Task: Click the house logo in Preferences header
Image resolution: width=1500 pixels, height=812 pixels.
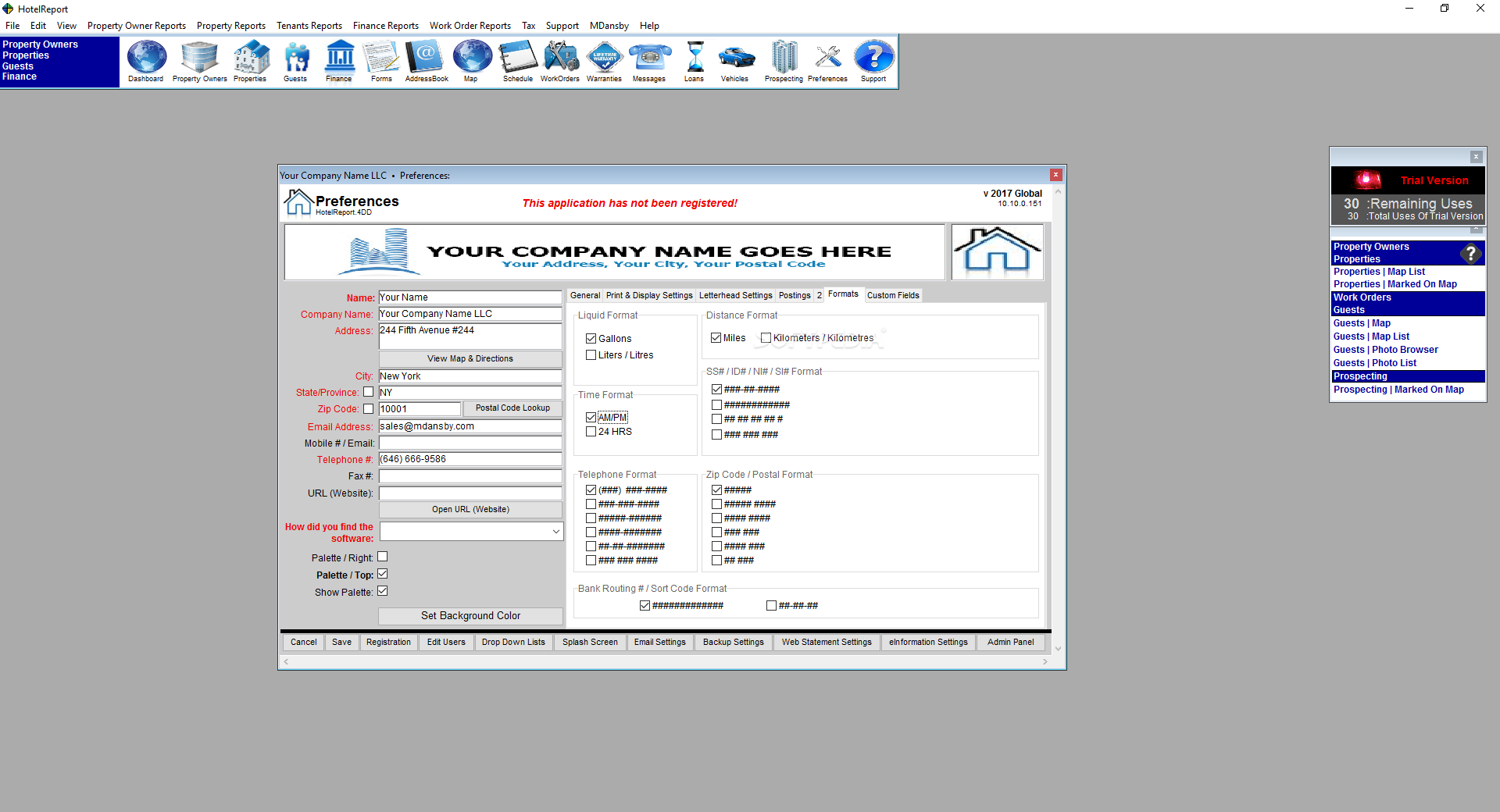Action: pos(298,202)
